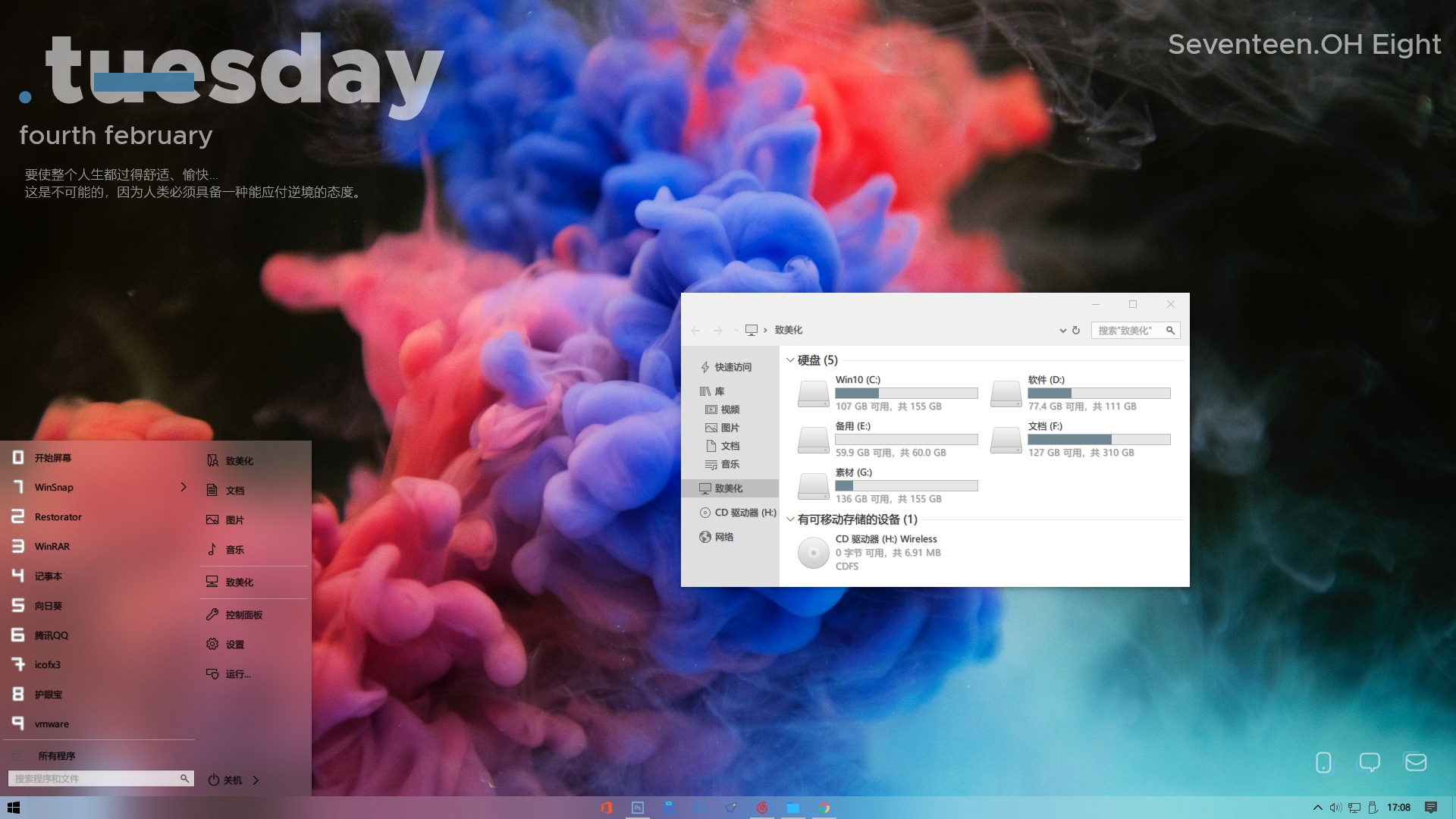Collapse the 硬盘 (5) group
The image size is (1456, 819).
[x=790, y=360]
